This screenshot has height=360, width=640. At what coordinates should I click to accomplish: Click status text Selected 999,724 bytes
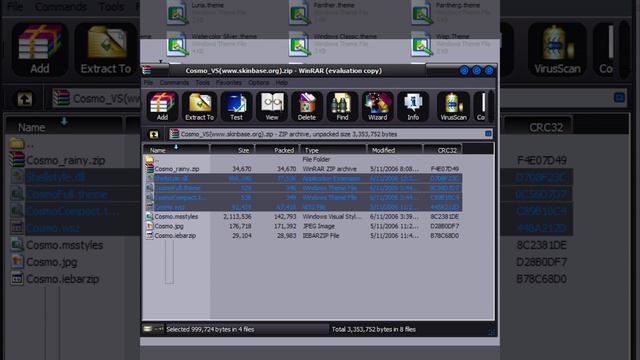tap(210, 329)
